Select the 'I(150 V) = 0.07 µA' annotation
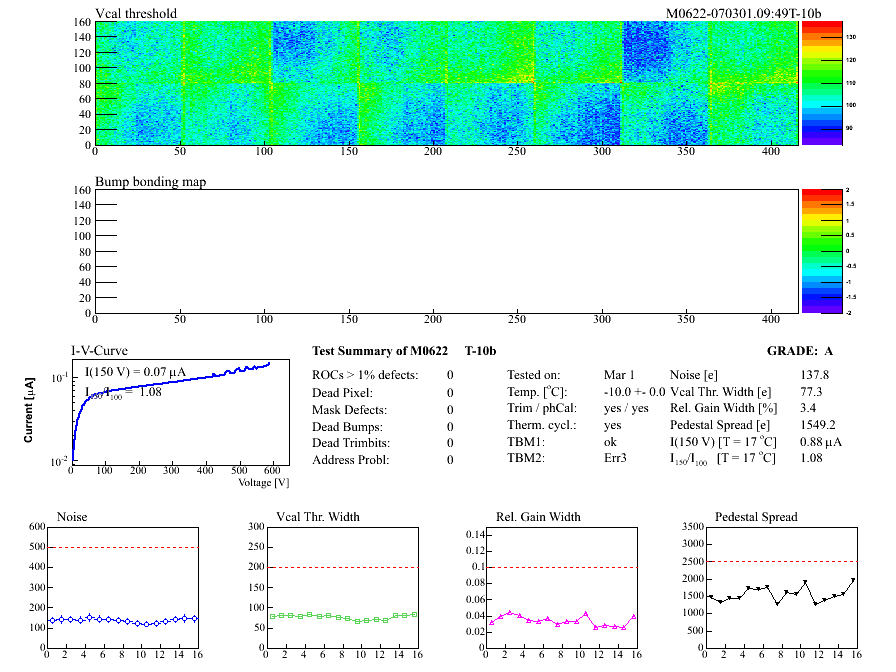The height and width of the screenshot is (672, 896). click(135, 372)
